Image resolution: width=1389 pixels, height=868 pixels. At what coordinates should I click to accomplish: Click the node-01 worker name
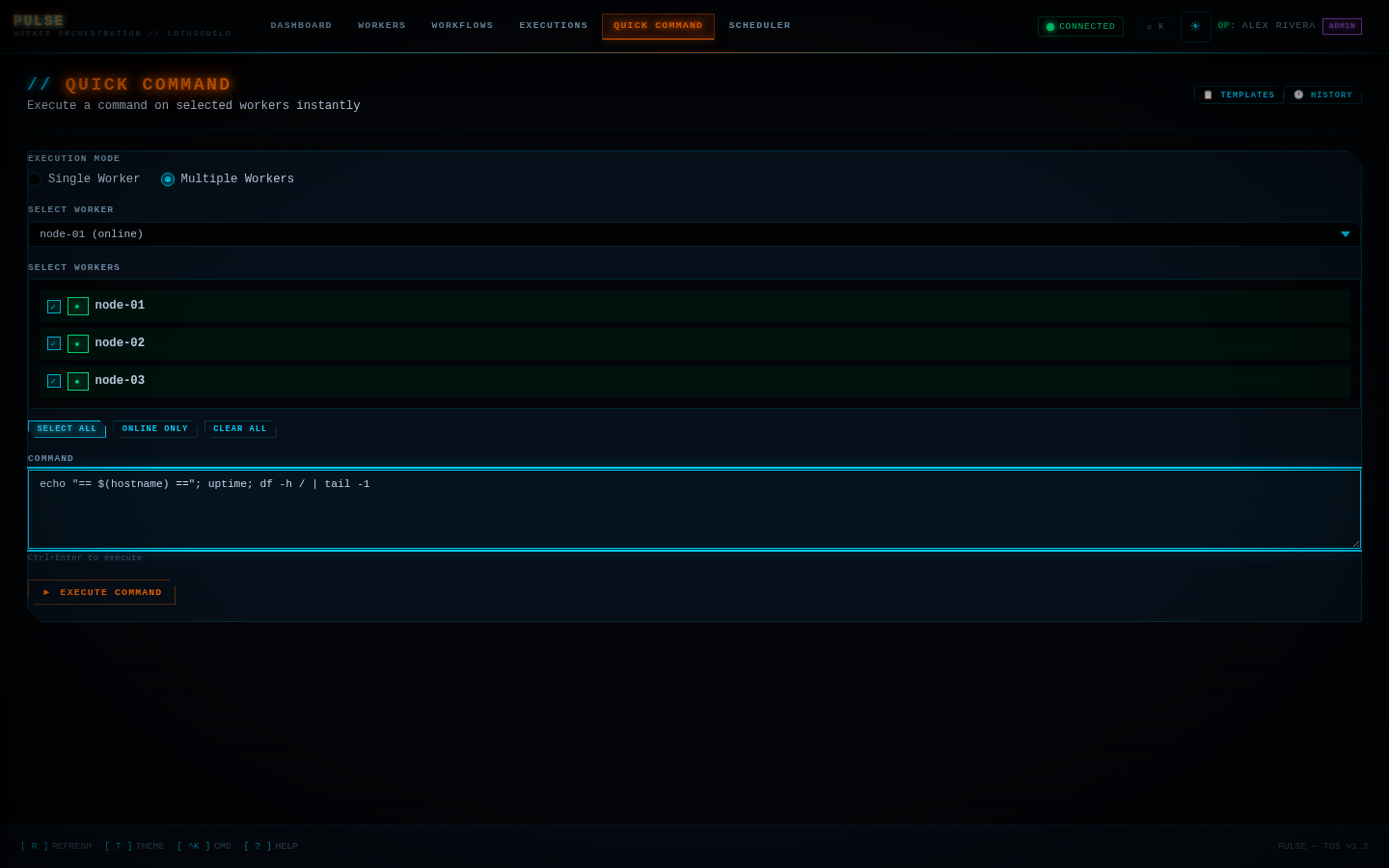click(120, 306)
